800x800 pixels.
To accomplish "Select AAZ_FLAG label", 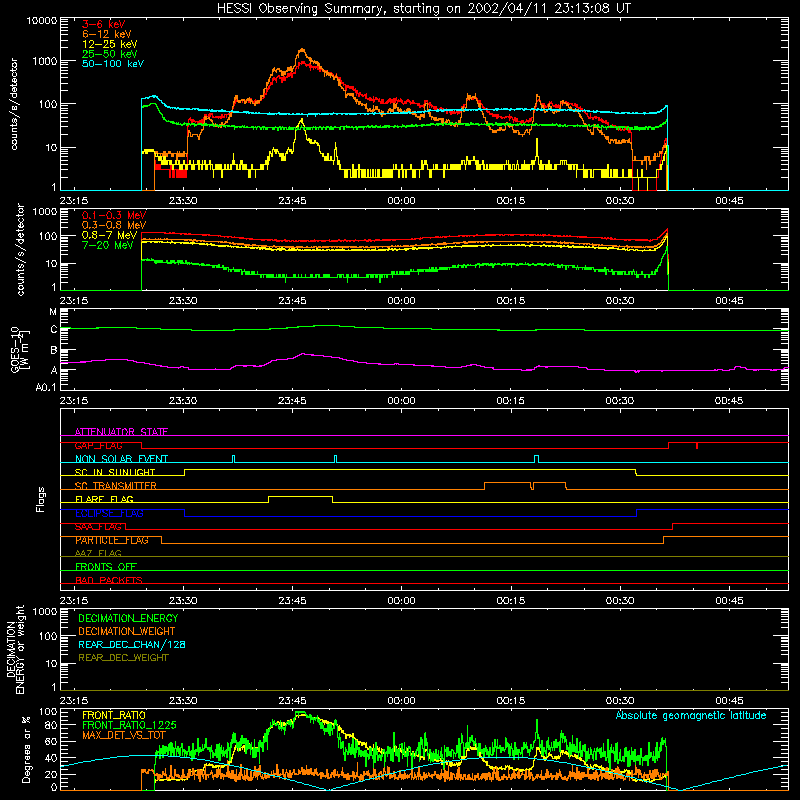I will point(98,553).
